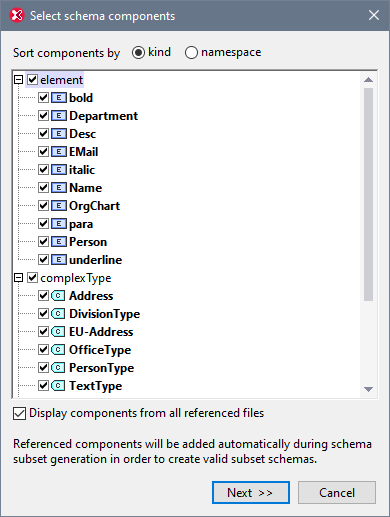
Task: Click the E icon beside bold
Action: coord(59,98)
